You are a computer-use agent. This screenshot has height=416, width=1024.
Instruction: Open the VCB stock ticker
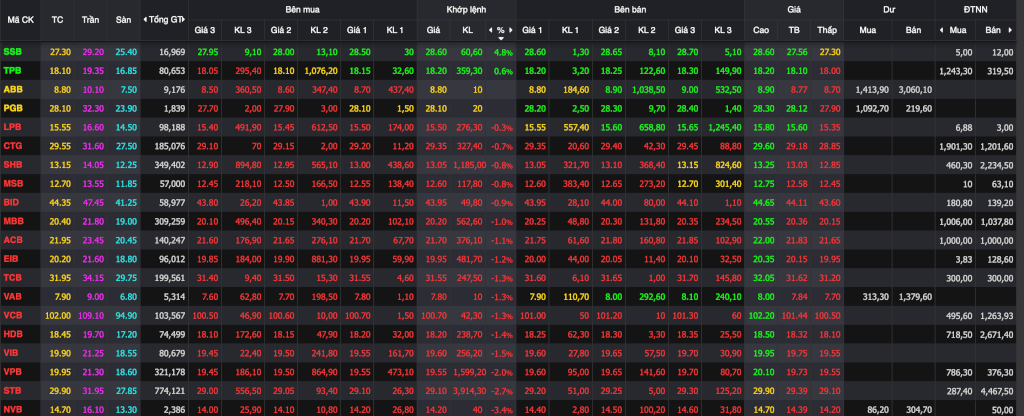[x=12, y=316]
